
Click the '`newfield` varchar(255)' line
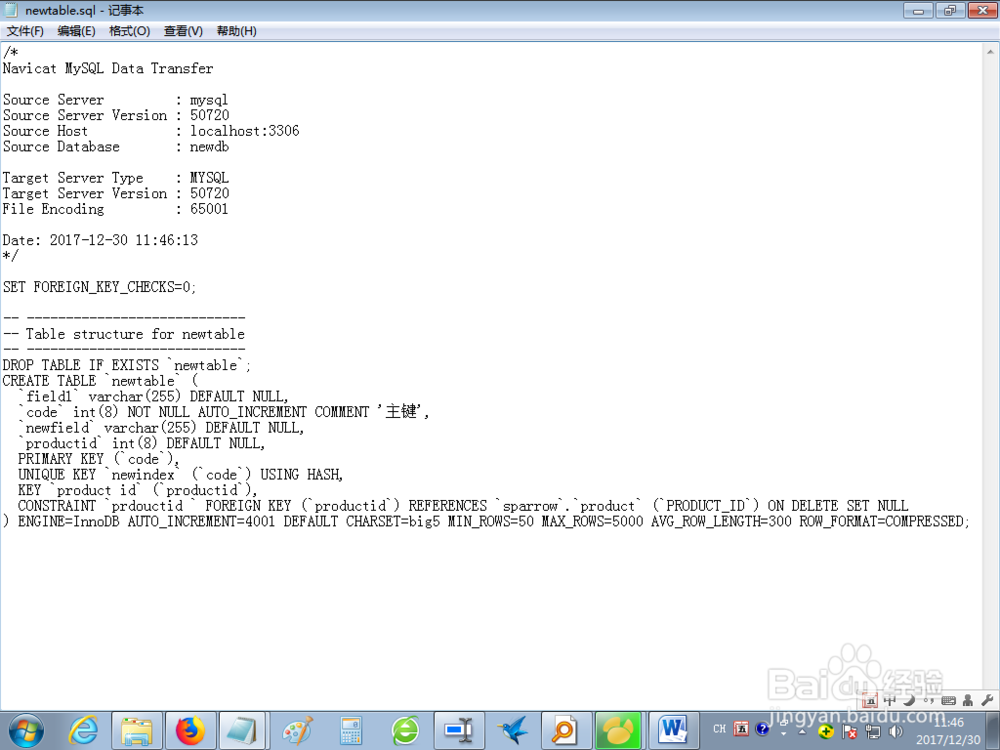tap(161, 428)
